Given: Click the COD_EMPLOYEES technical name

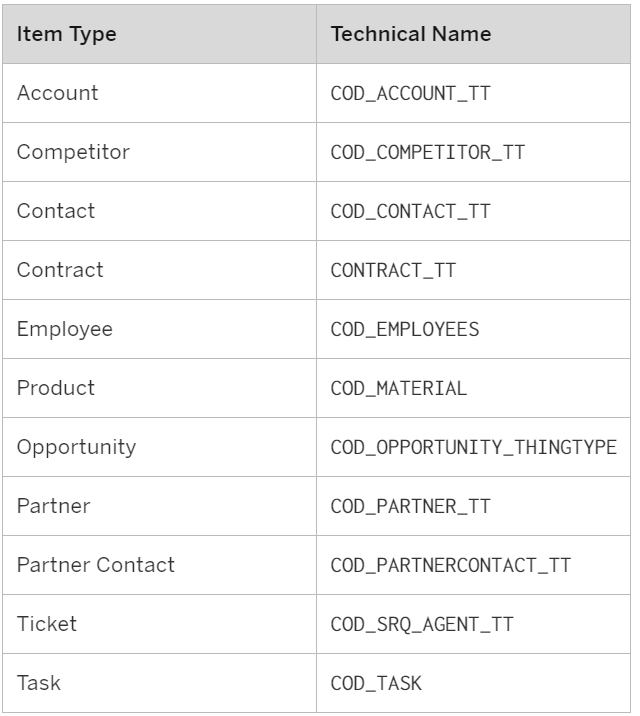Looking at the screenshot, I should 405,330.
